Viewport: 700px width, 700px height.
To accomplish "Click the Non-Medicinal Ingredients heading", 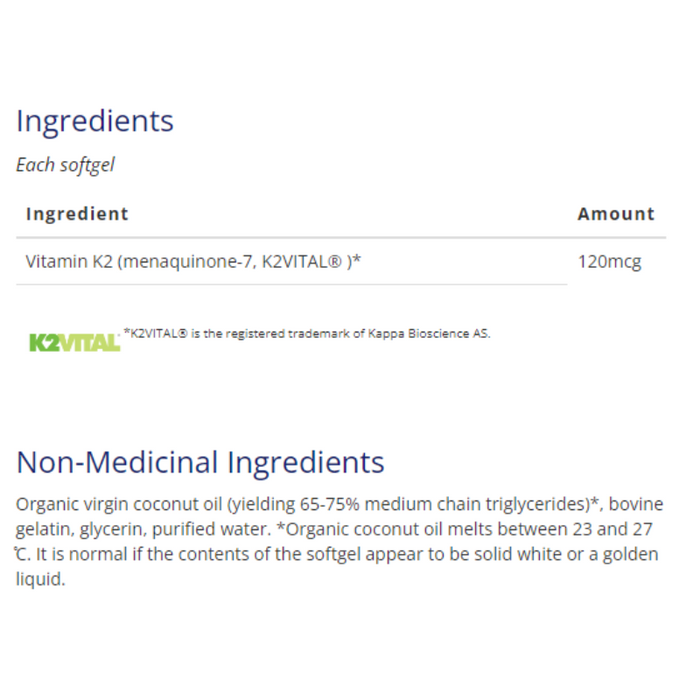I will point(200,462).
